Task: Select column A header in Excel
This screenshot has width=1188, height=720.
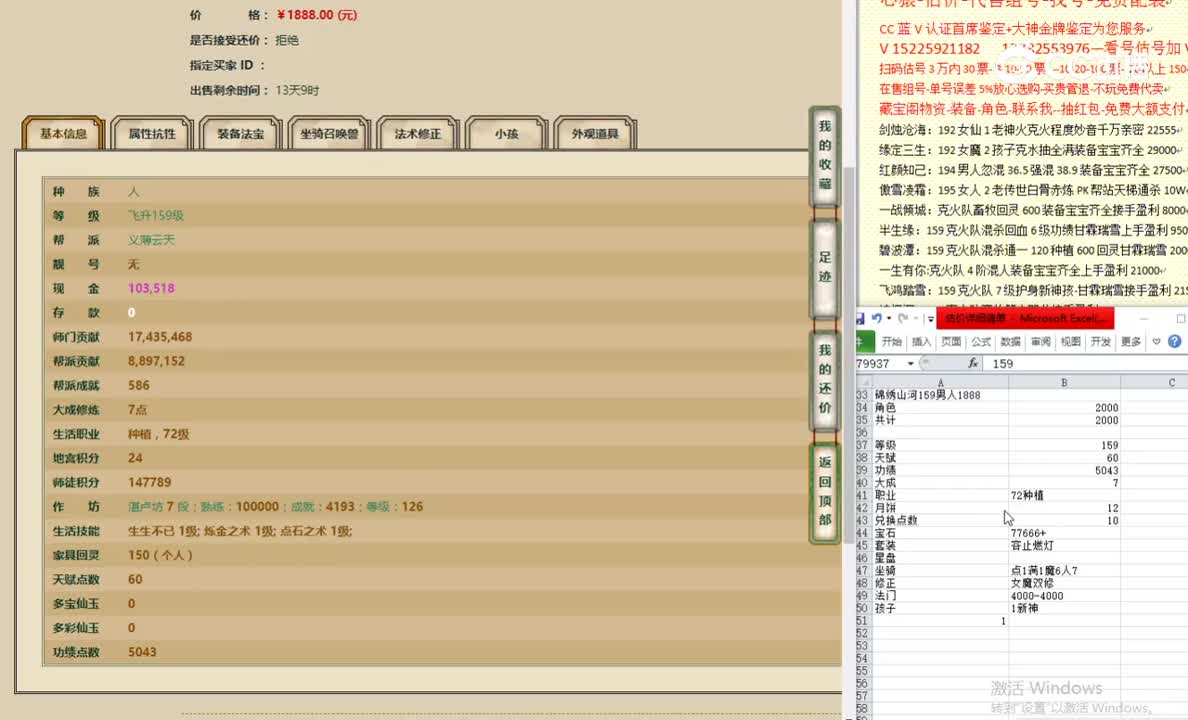Action: point(940,382)
